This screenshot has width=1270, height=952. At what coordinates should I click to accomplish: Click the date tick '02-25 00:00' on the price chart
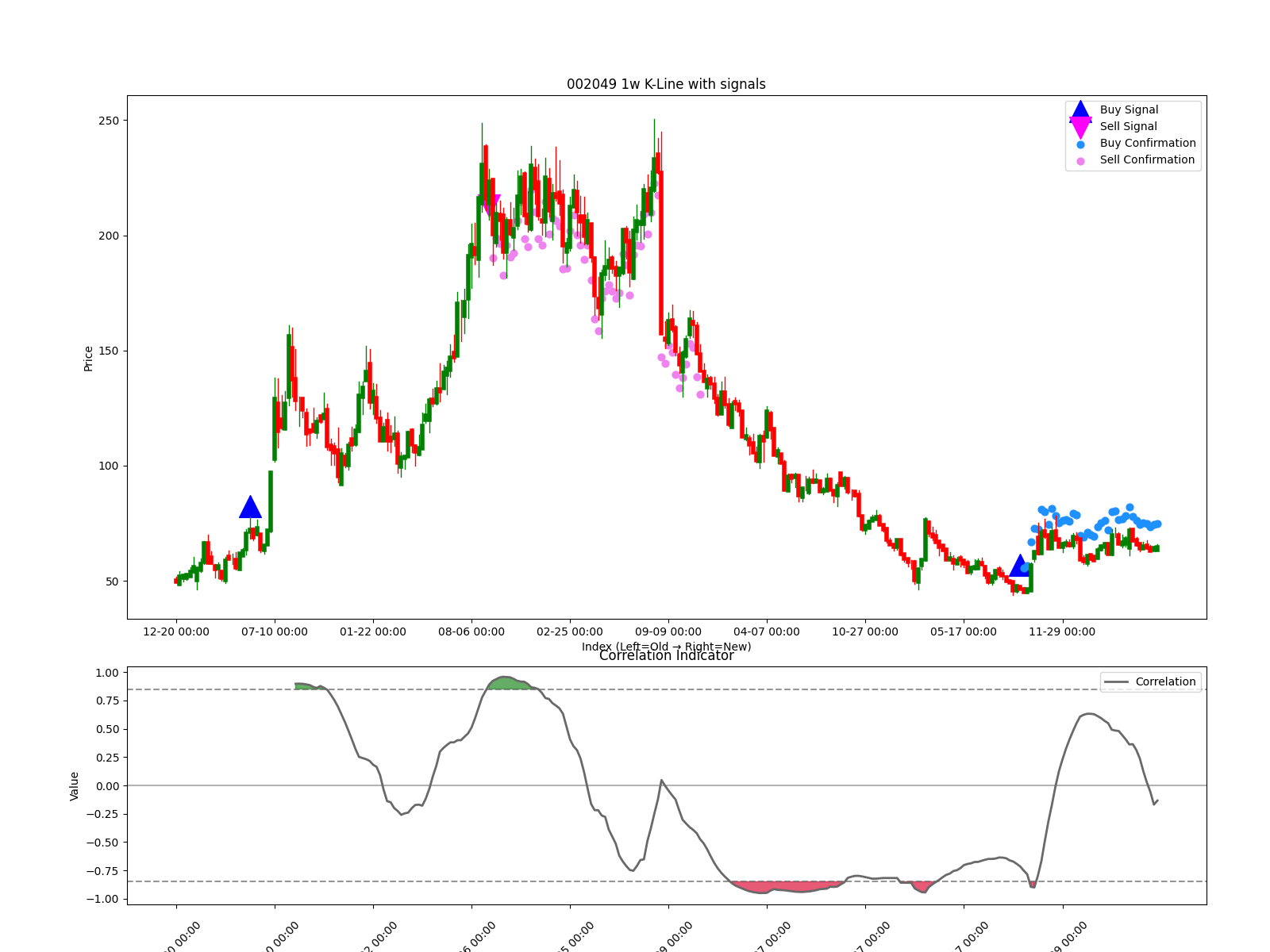[x=570, y=632]
